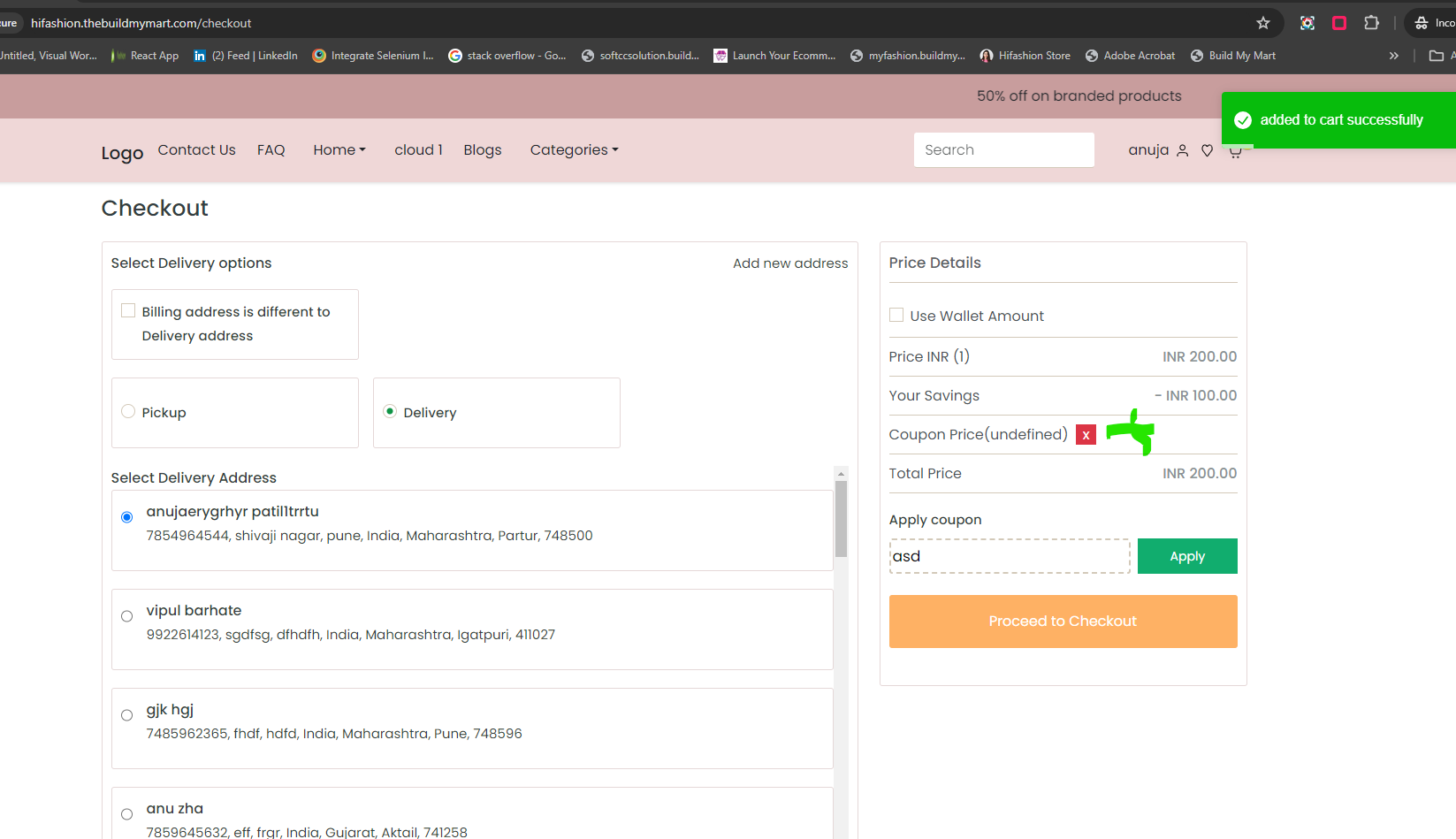
Task: Click the user profile icon next to anuja
Action: [x=1183, y=150]
